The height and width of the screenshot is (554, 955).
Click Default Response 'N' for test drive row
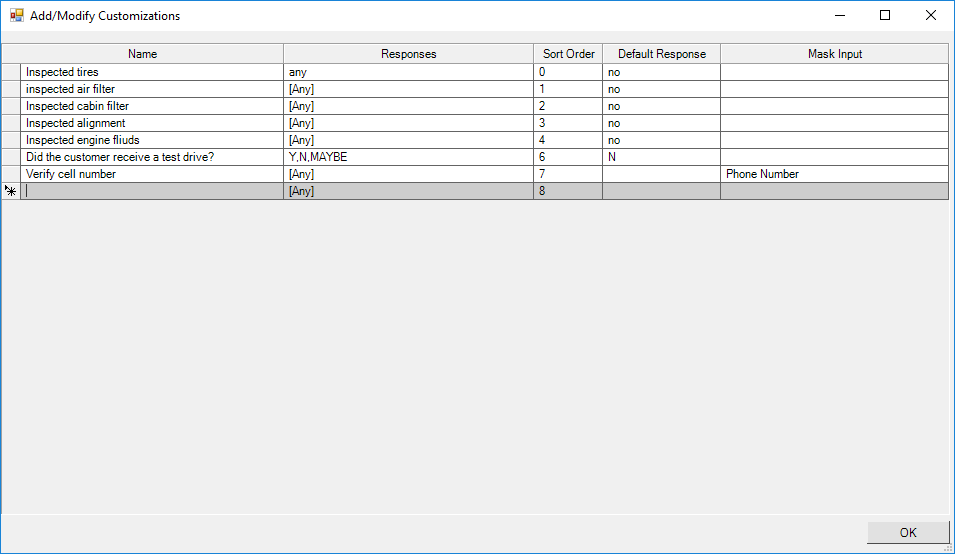coord(661,157)
